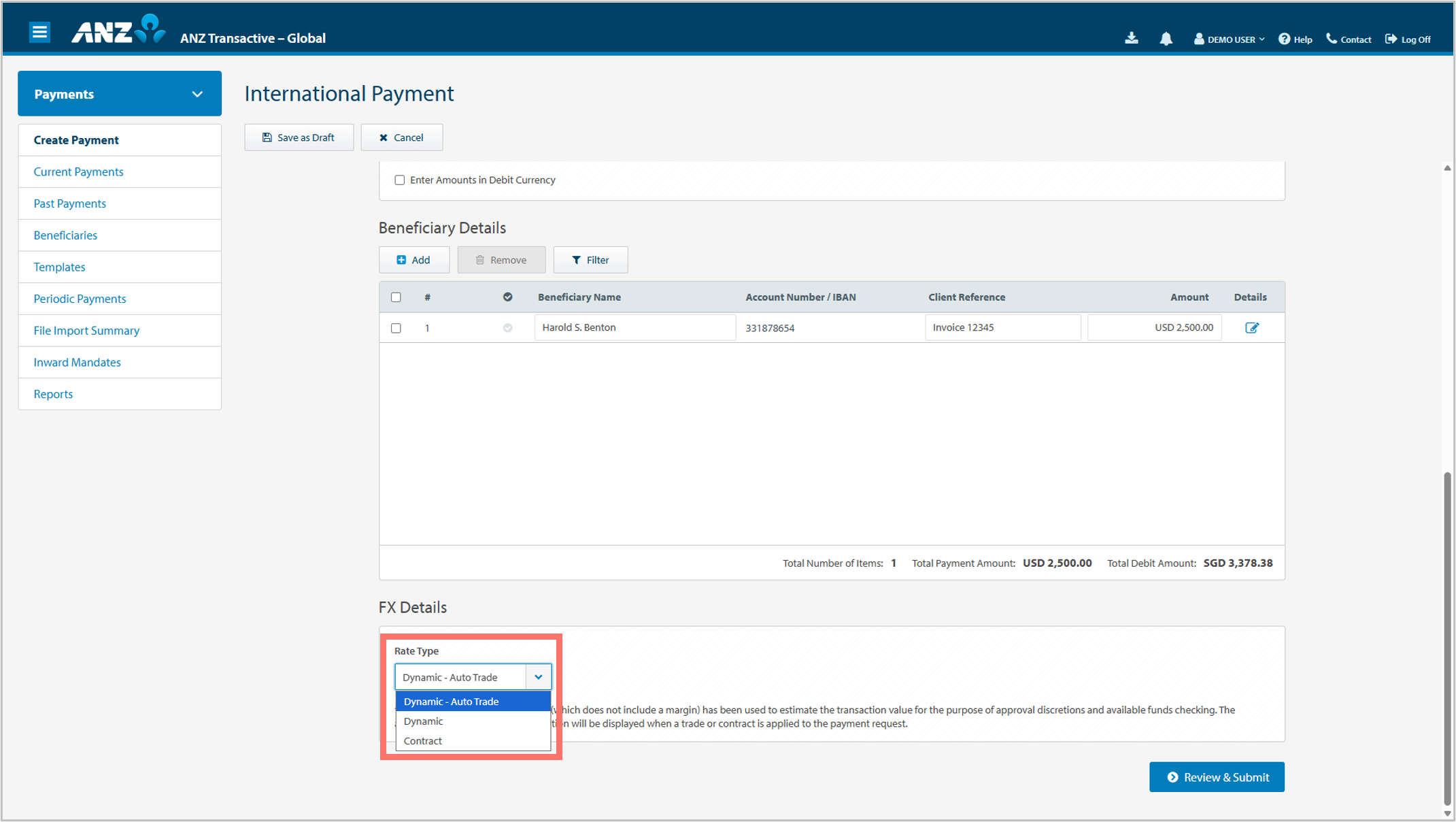The width and height of the screenshot is (1456, 822).
Task: Choose Dynamic rate type option
Action: [x=423, y=721]
